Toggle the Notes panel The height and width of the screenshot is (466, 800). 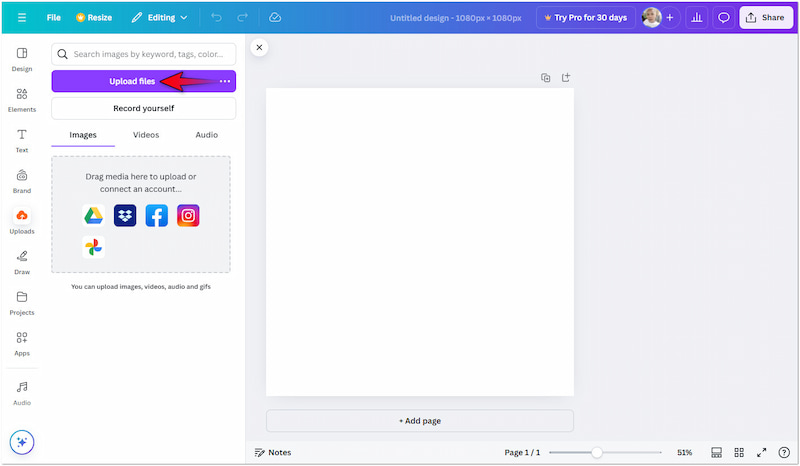[273, 452]
